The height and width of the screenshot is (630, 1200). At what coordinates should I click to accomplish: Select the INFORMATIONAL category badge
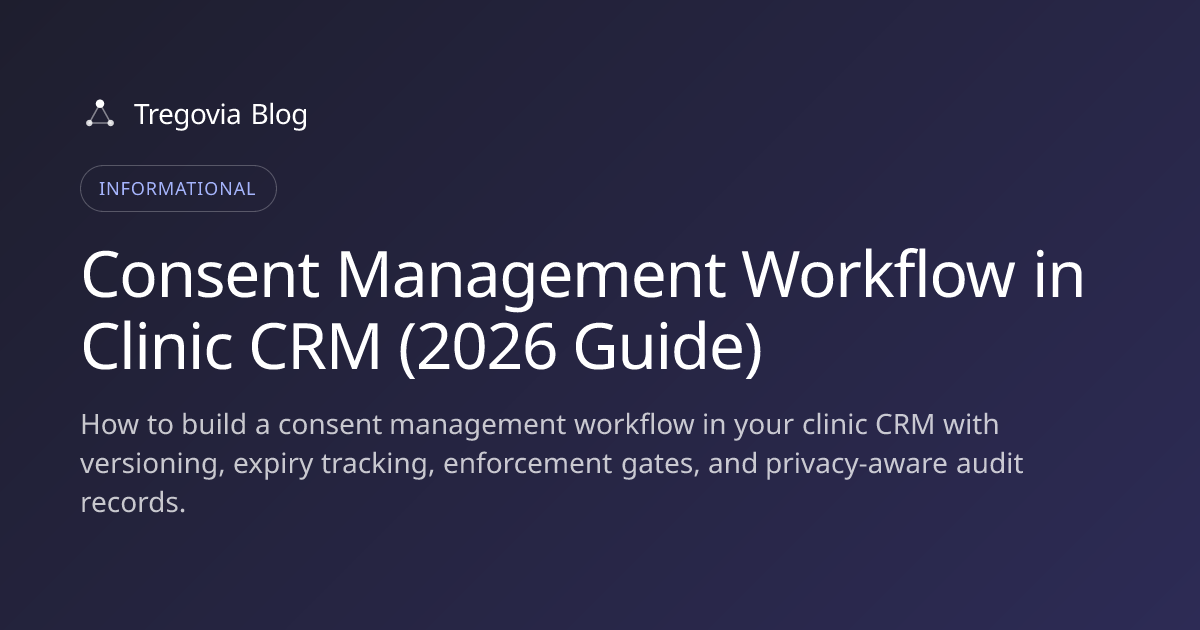click(x=178, y=188)
